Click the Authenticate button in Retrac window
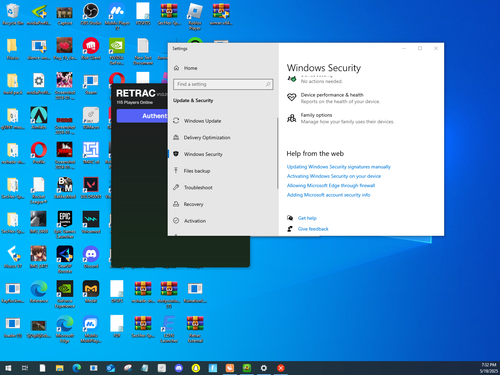This screenshot has width=500, height=375. [143, 116]
